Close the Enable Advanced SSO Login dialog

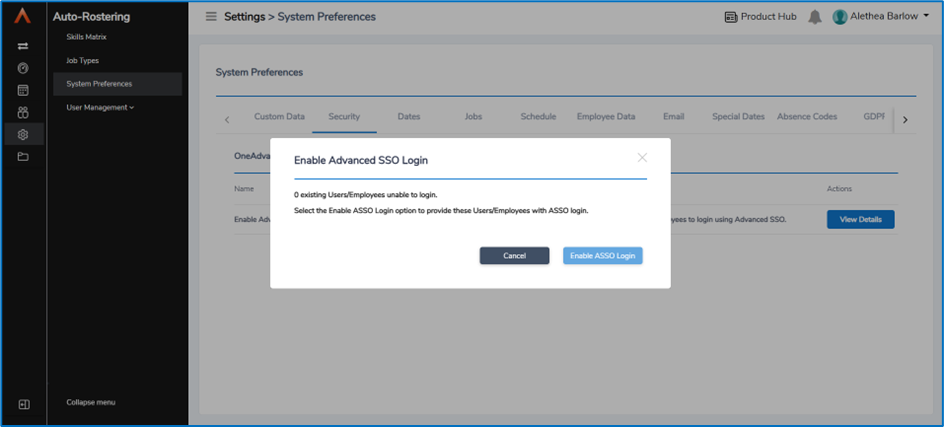[642, 158]
